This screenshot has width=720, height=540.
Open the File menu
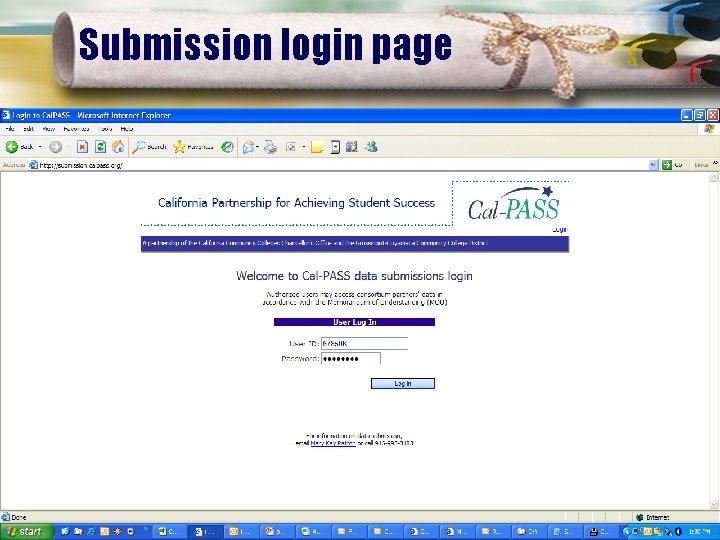10,129
